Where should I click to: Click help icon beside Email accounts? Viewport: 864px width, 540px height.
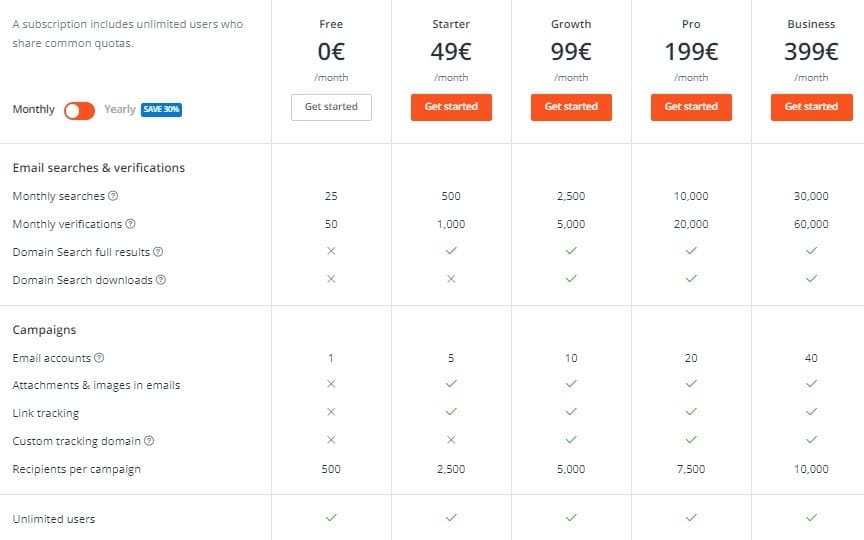pyautogui.click(x=99, y=358)
